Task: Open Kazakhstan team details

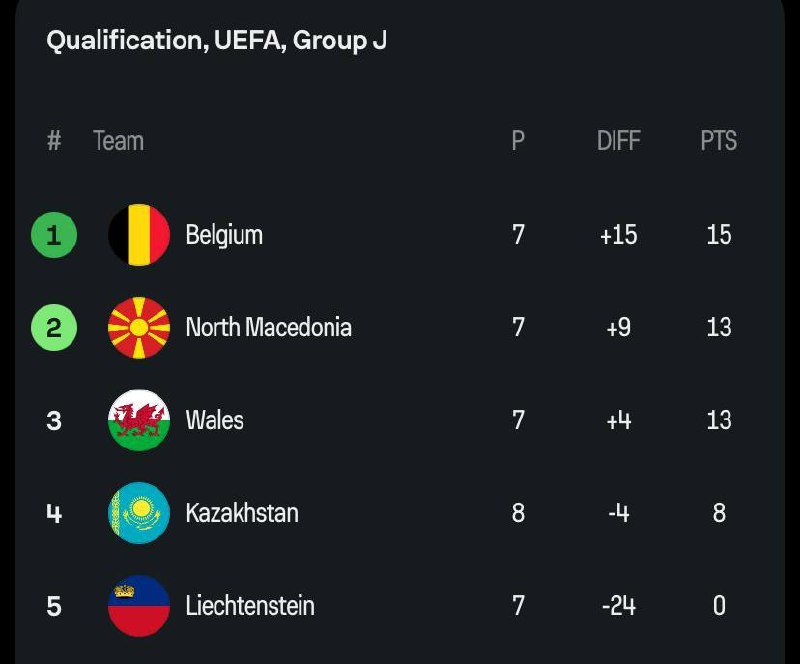Action: (x=242, y=513)
